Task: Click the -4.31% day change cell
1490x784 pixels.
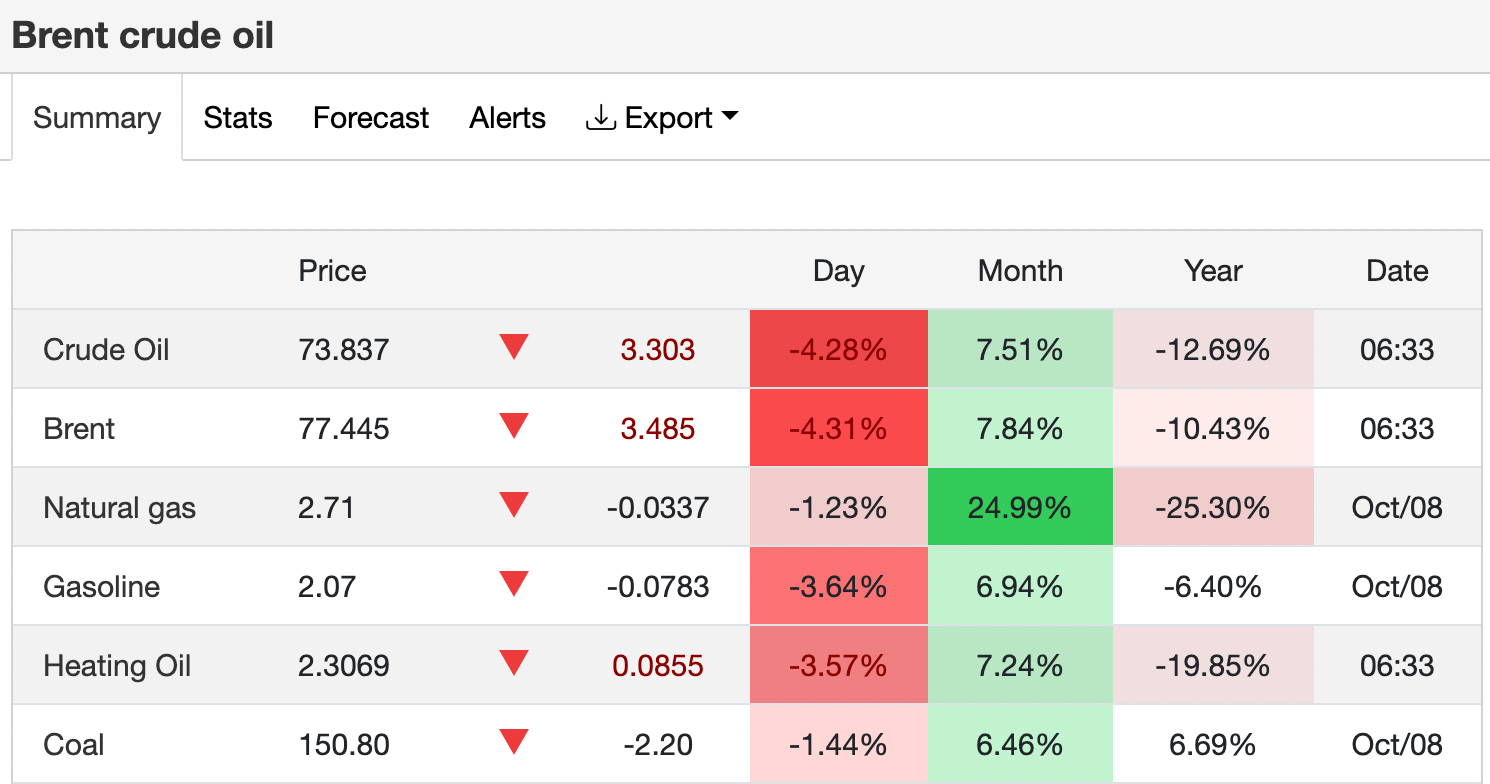Action: coord(839,428)
